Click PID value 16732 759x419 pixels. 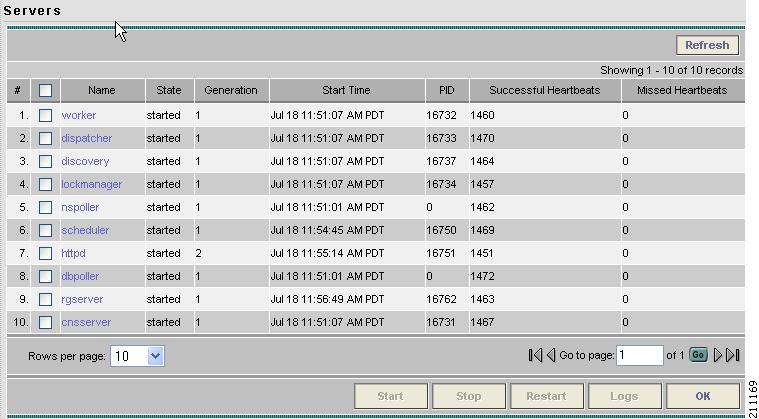(x=441, y=115)
